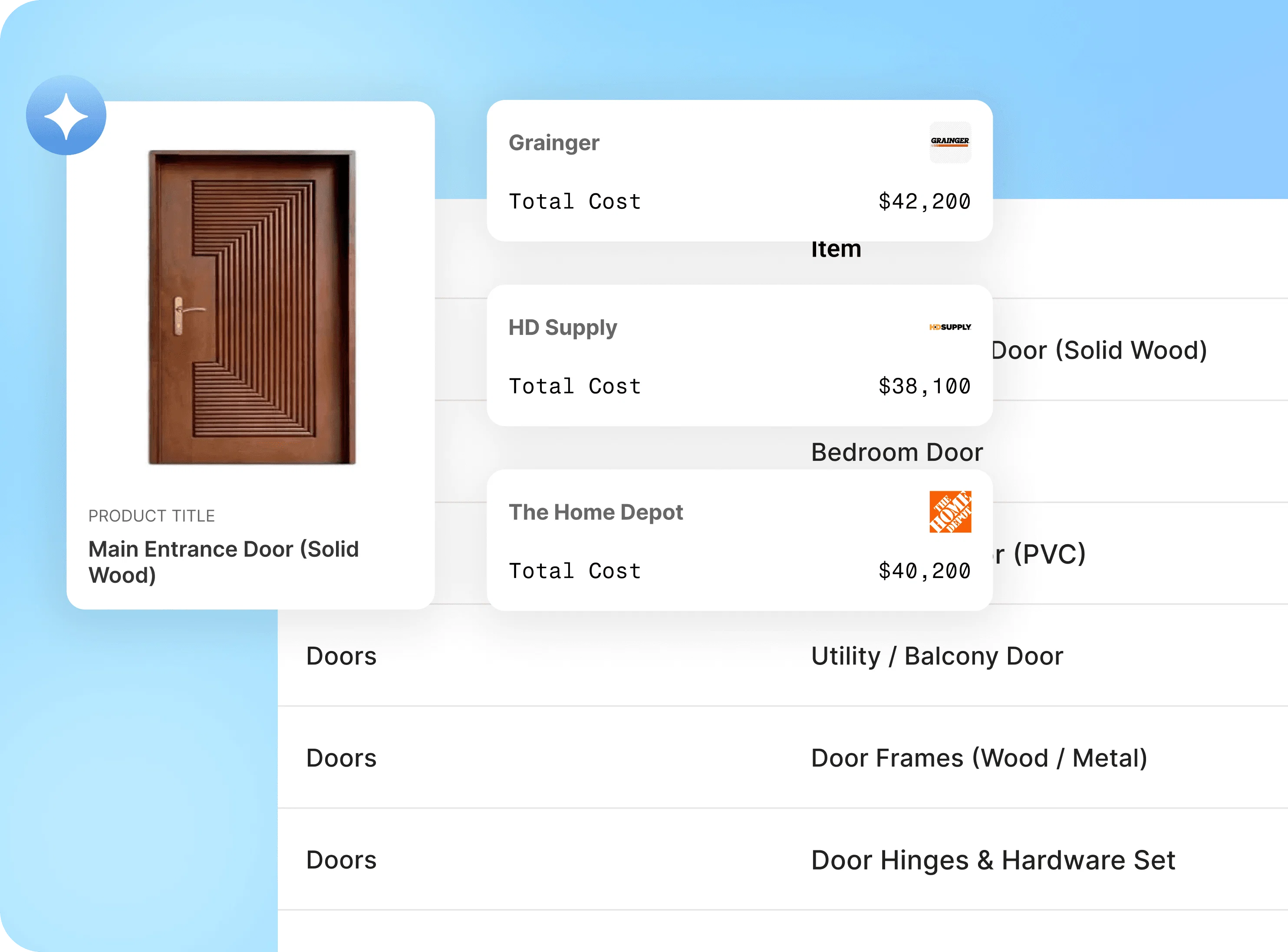Click the blue AI sparkle icon
Viewport: 1288px width, 952px height.
[66, 115]
